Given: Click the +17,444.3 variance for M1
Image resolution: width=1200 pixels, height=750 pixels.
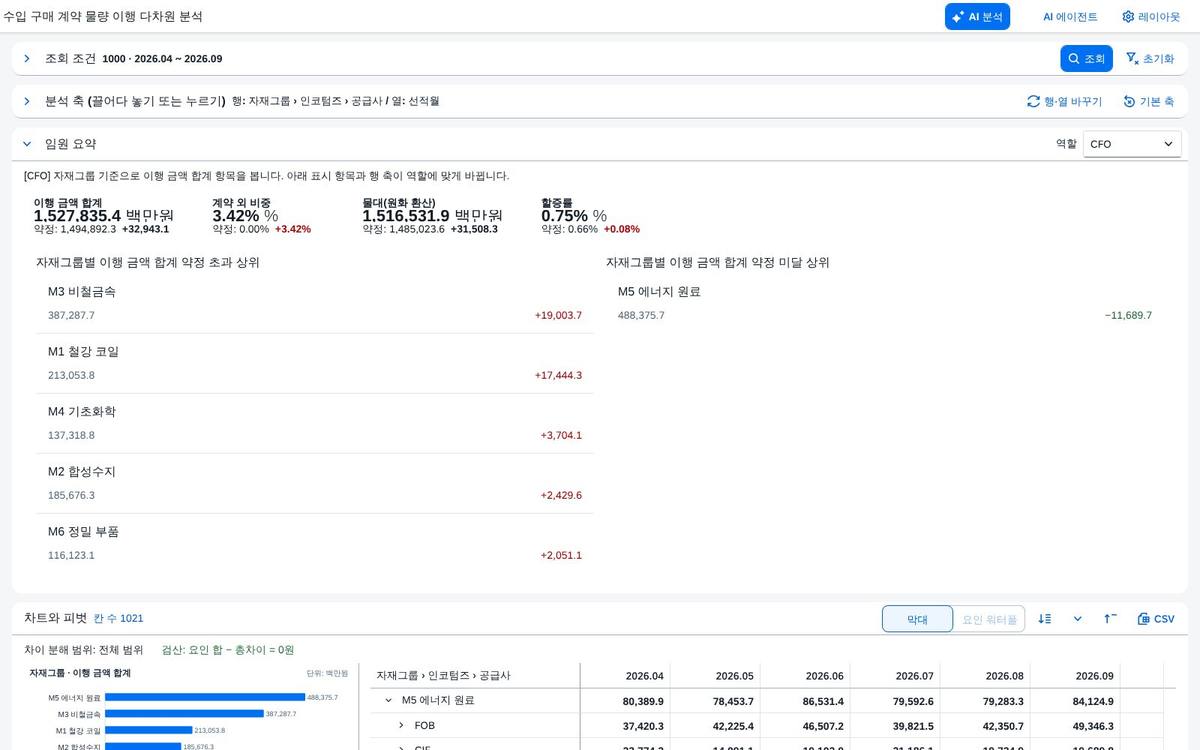Looking at the screenshot, I should point(558,375).
